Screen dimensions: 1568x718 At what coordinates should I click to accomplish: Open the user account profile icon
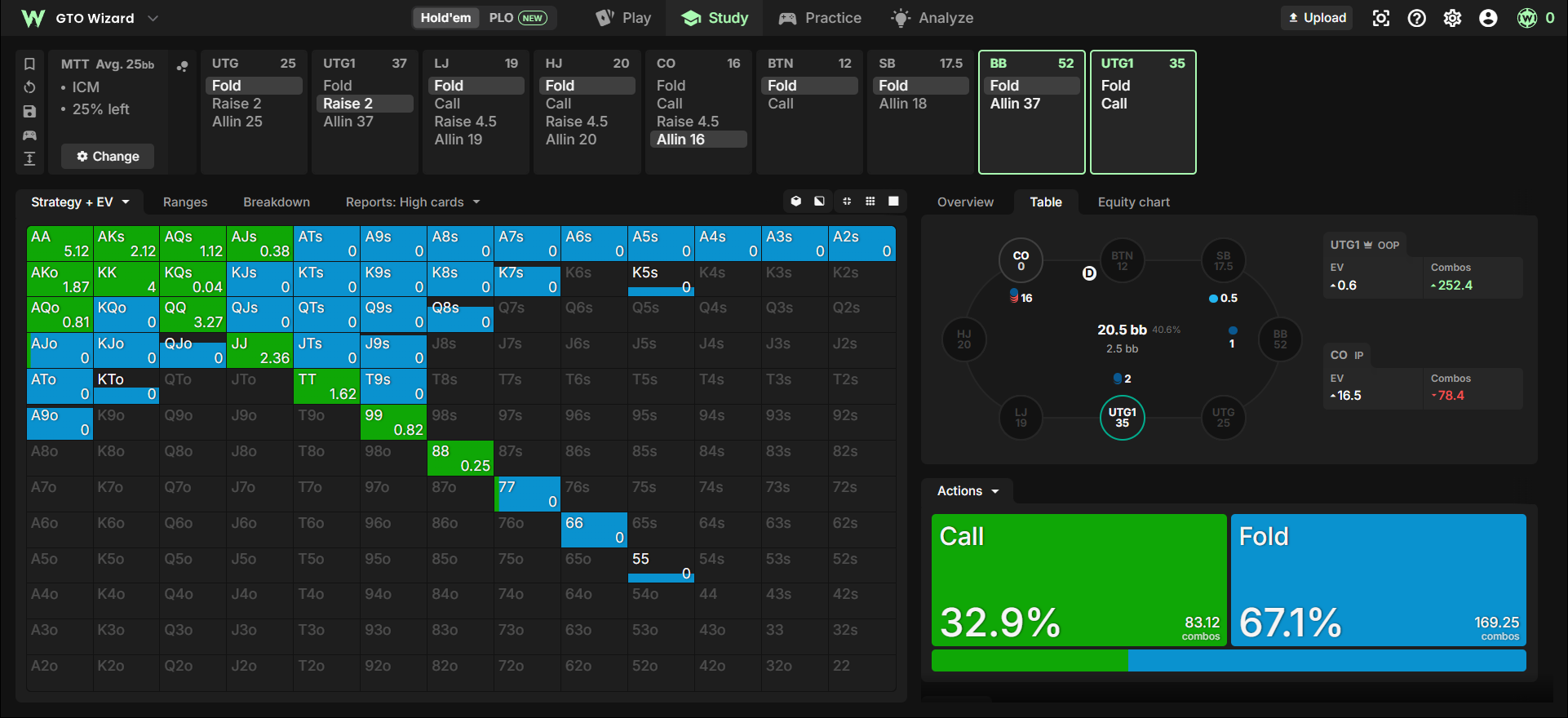pos(1489,18)
